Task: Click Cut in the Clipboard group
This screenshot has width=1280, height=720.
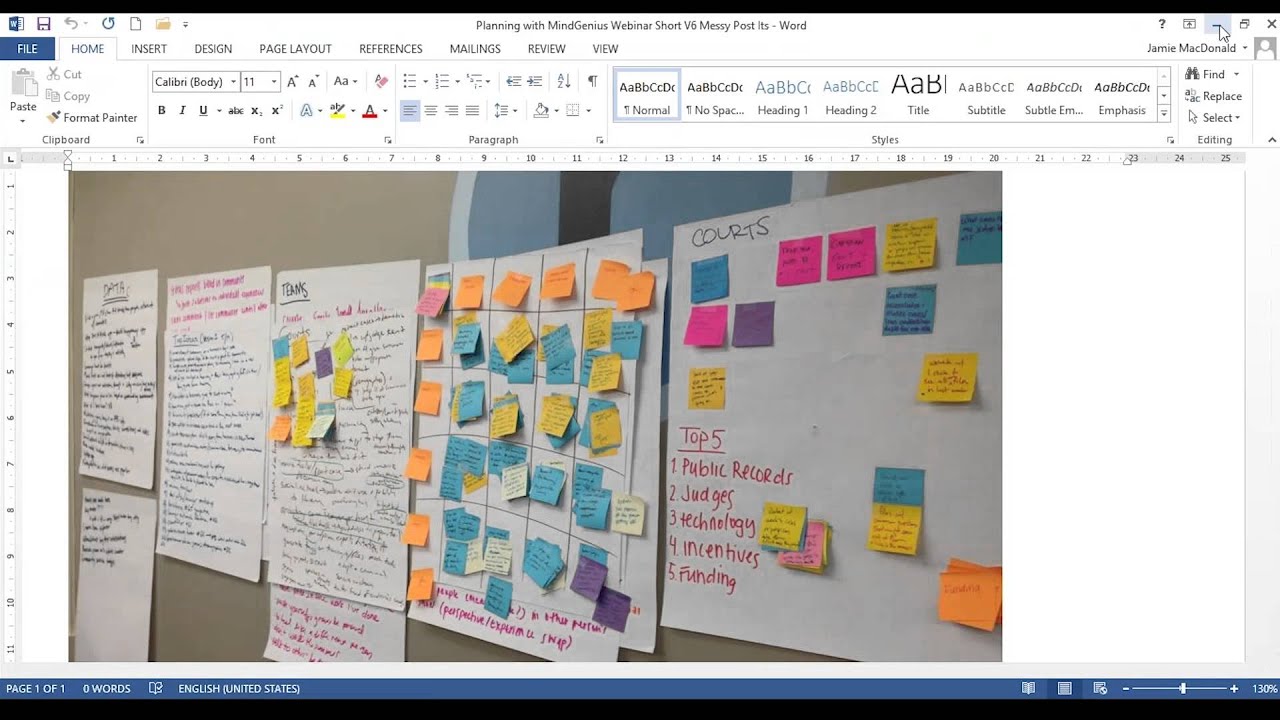Action: [x=64, y=74]
